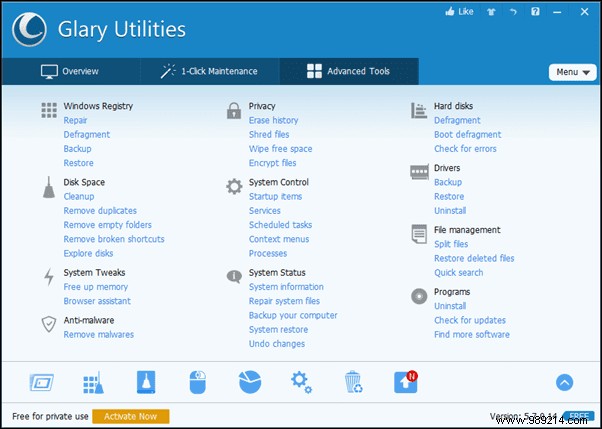Viewport: 602px width, 429px height.
Task: Click the Anti-malware shield icon
Action: (x=49, y=325)
